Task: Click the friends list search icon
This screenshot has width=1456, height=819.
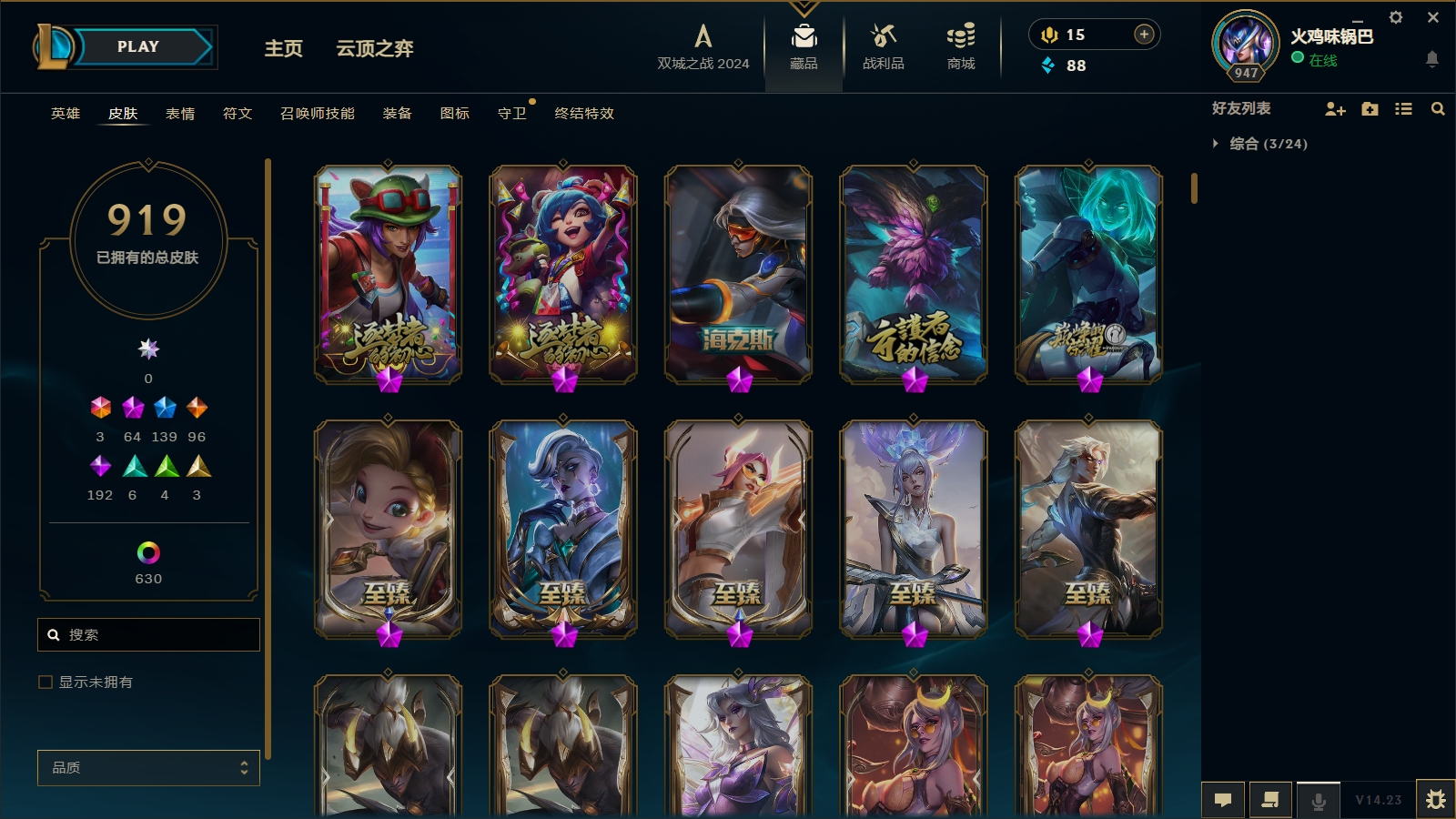Action: point(1438,109)
